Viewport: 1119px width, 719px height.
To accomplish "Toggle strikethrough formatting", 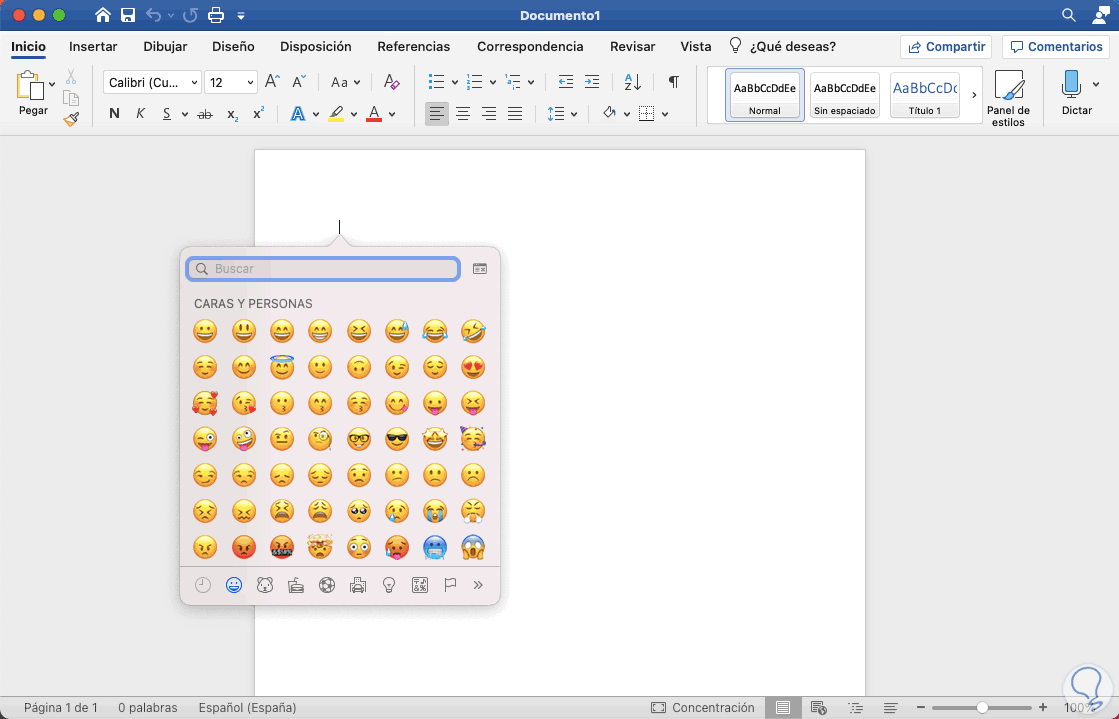I will (x=205, y=114).
